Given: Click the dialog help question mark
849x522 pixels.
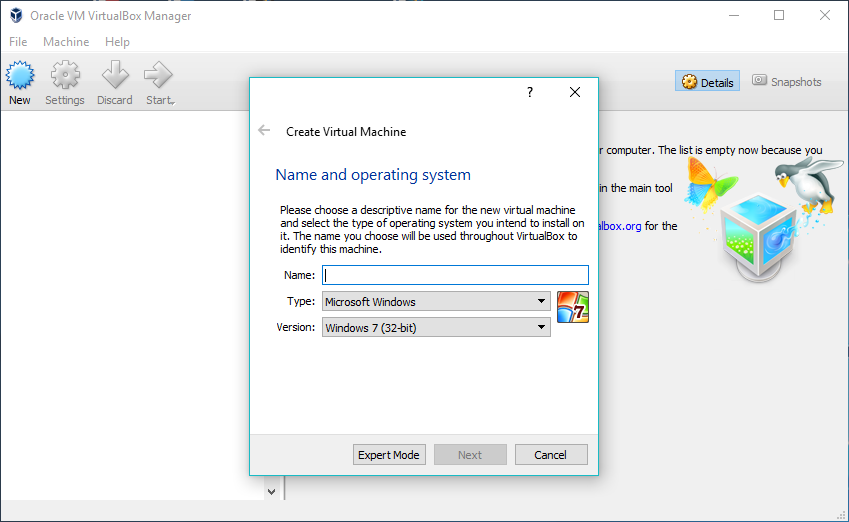Looking at the screenshot, I should (530, 92).
